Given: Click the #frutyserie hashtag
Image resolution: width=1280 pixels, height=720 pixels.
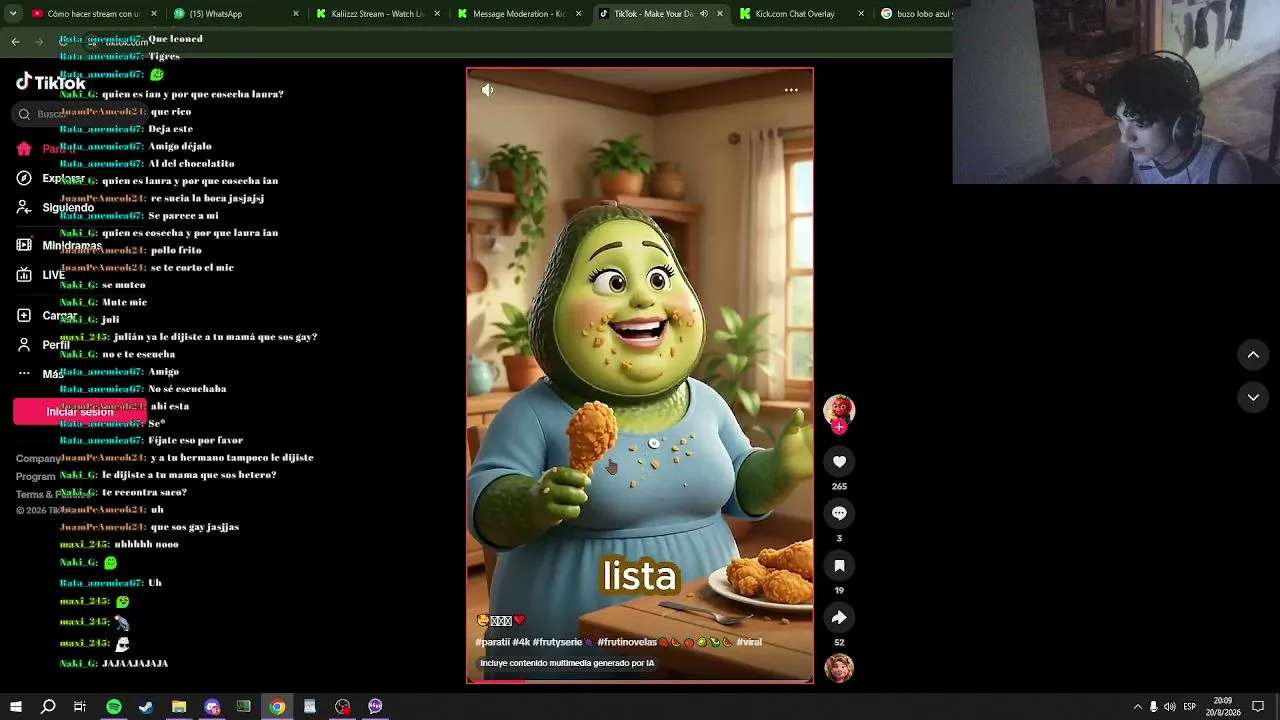Looking at the screenshot, I should coord(557,642).
